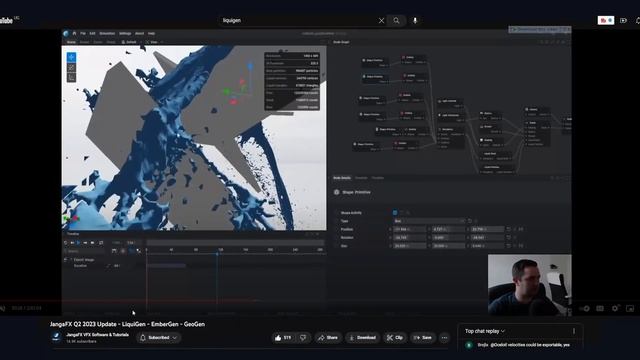The width and height of the screenshot is (640, 360).
Task: Reset Size row with revert icon
Action: click(x=509, y=246)
